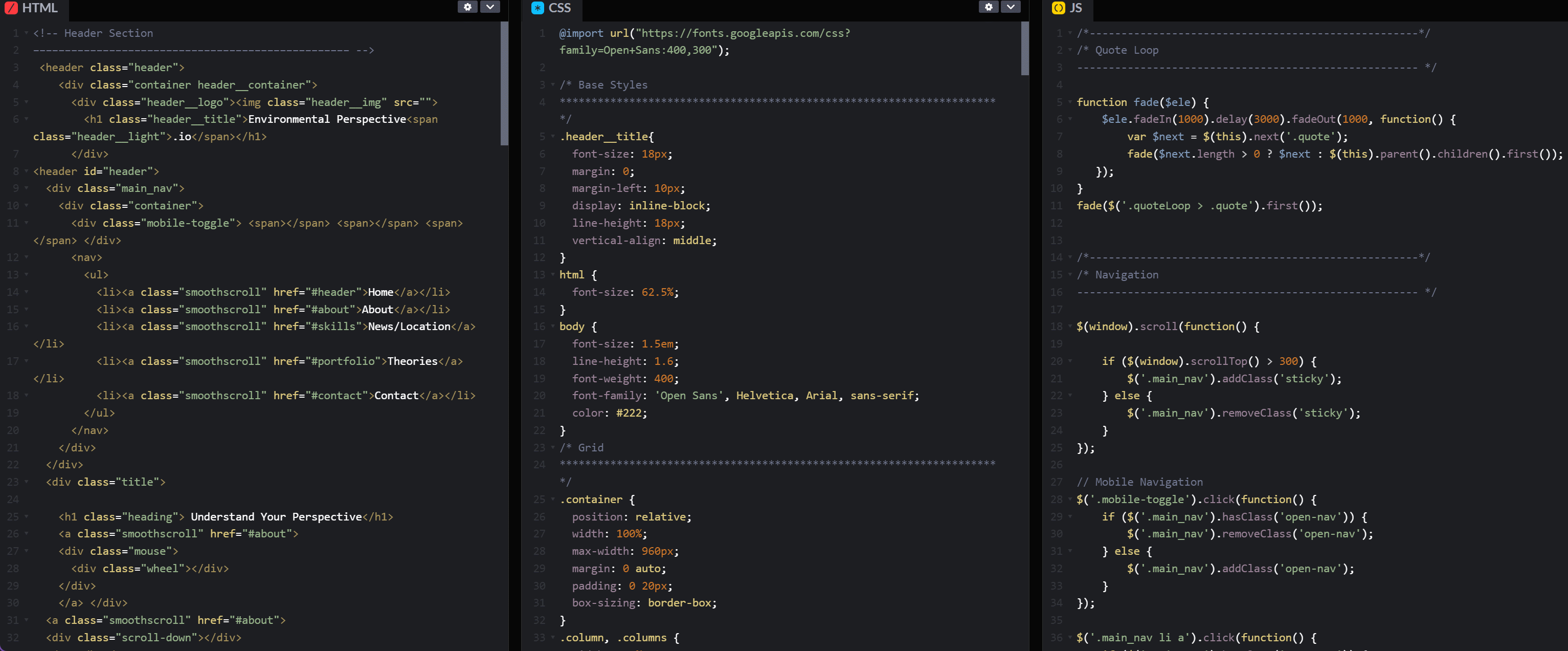Fold the ul element at HTML line 13
The image size is (1568, 651).
[x=26, y=275]
